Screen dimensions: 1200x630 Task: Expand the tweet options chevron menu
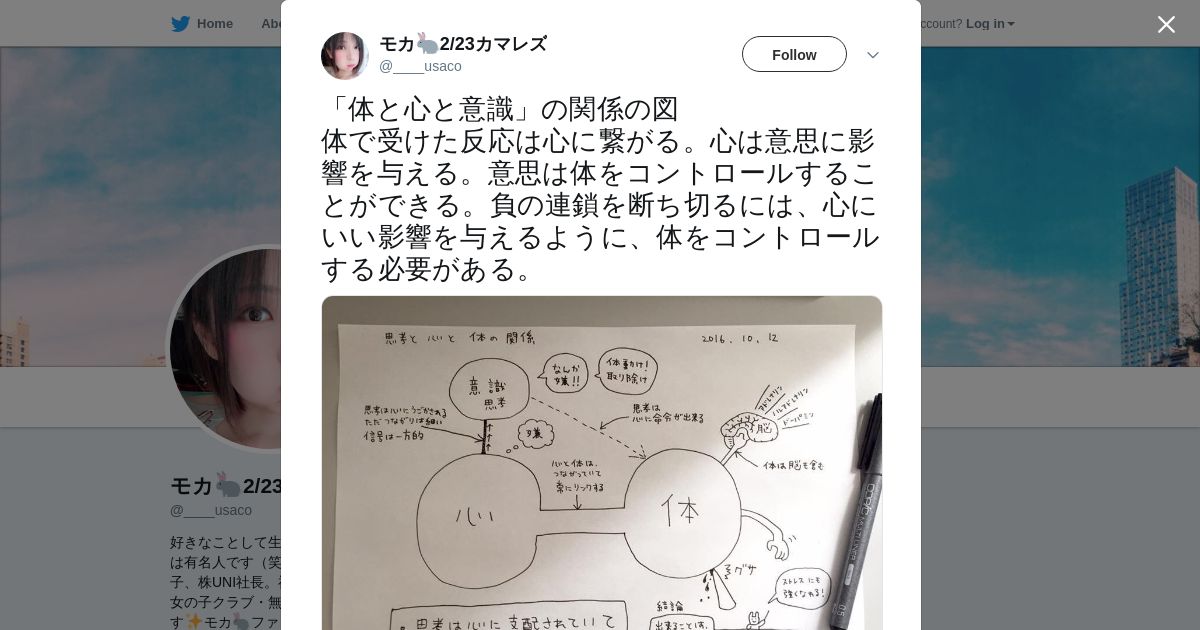pos(872,55)
